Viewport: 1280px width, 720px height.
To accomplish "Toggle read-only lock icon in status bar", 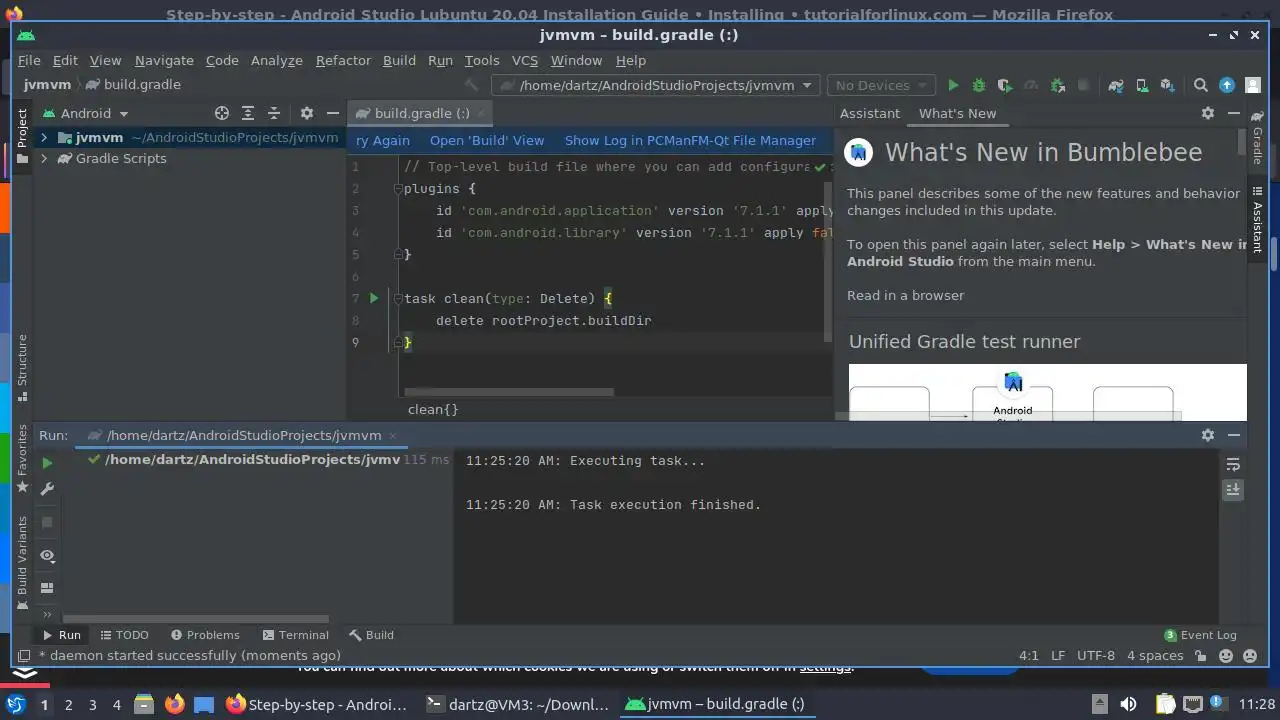I will click(1200, 656).
